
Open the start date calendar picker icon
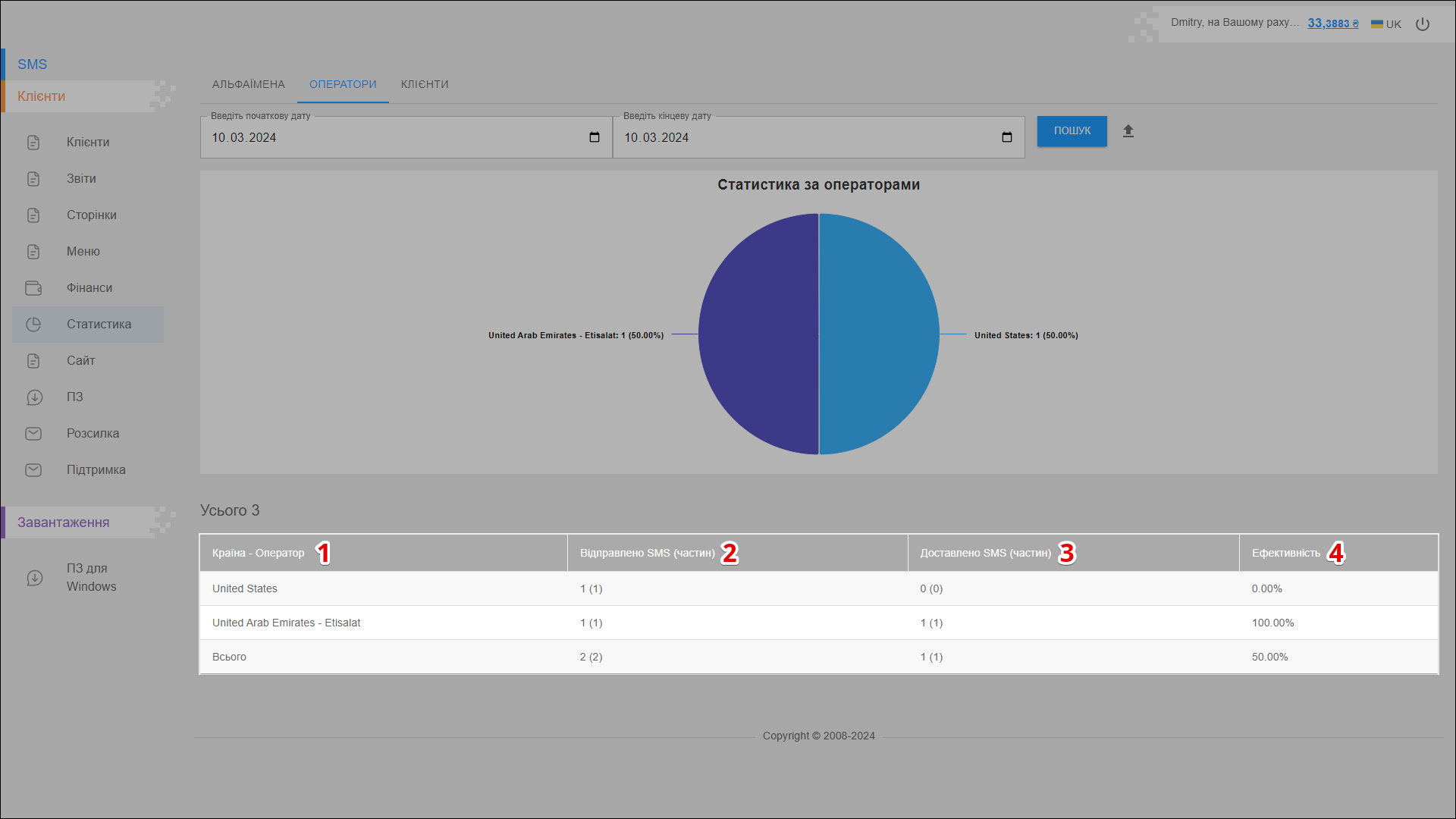595,137
